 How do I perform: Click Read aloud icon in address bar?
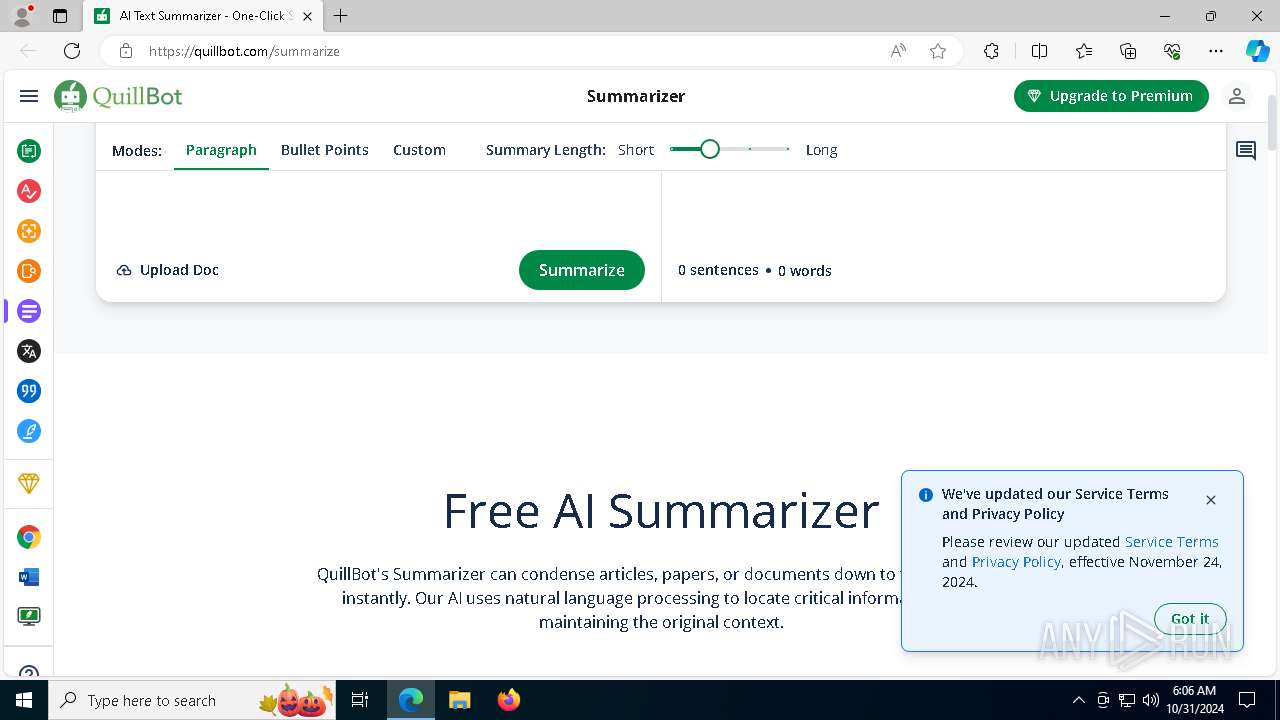(x=898, y=51)
